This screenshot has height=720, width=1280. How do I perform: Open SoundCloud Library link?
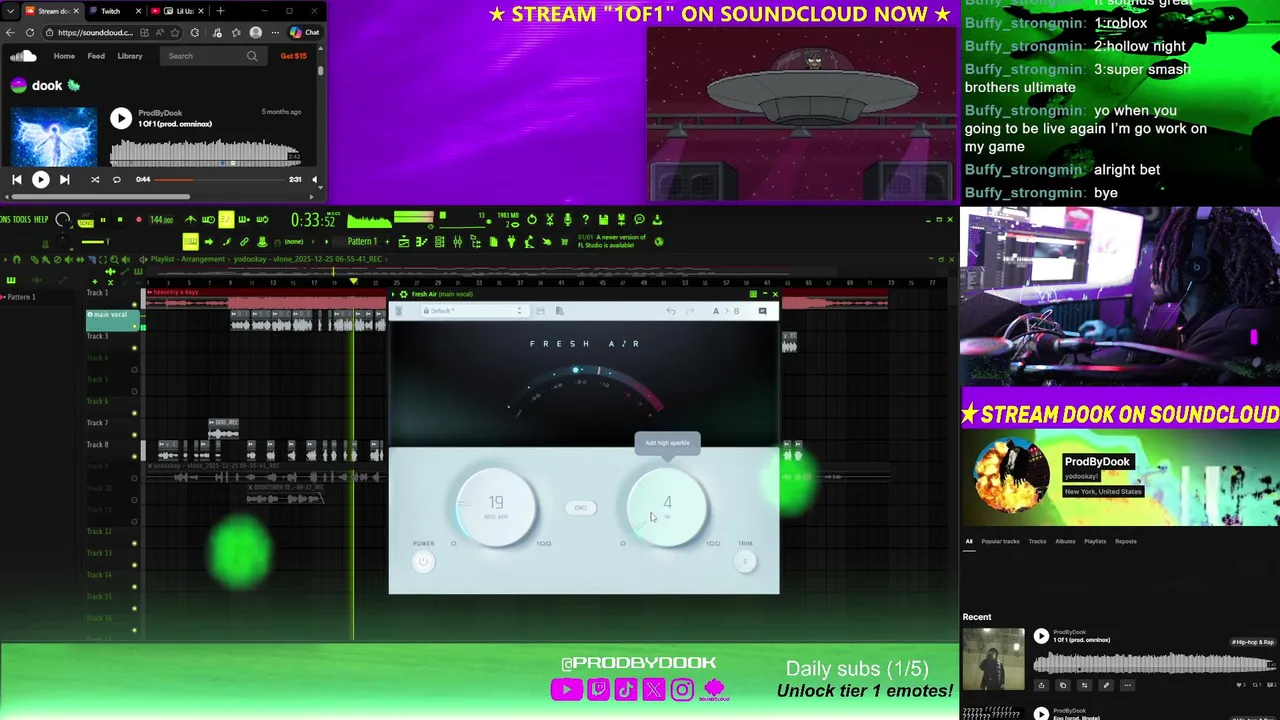click(x=130, y=56)
